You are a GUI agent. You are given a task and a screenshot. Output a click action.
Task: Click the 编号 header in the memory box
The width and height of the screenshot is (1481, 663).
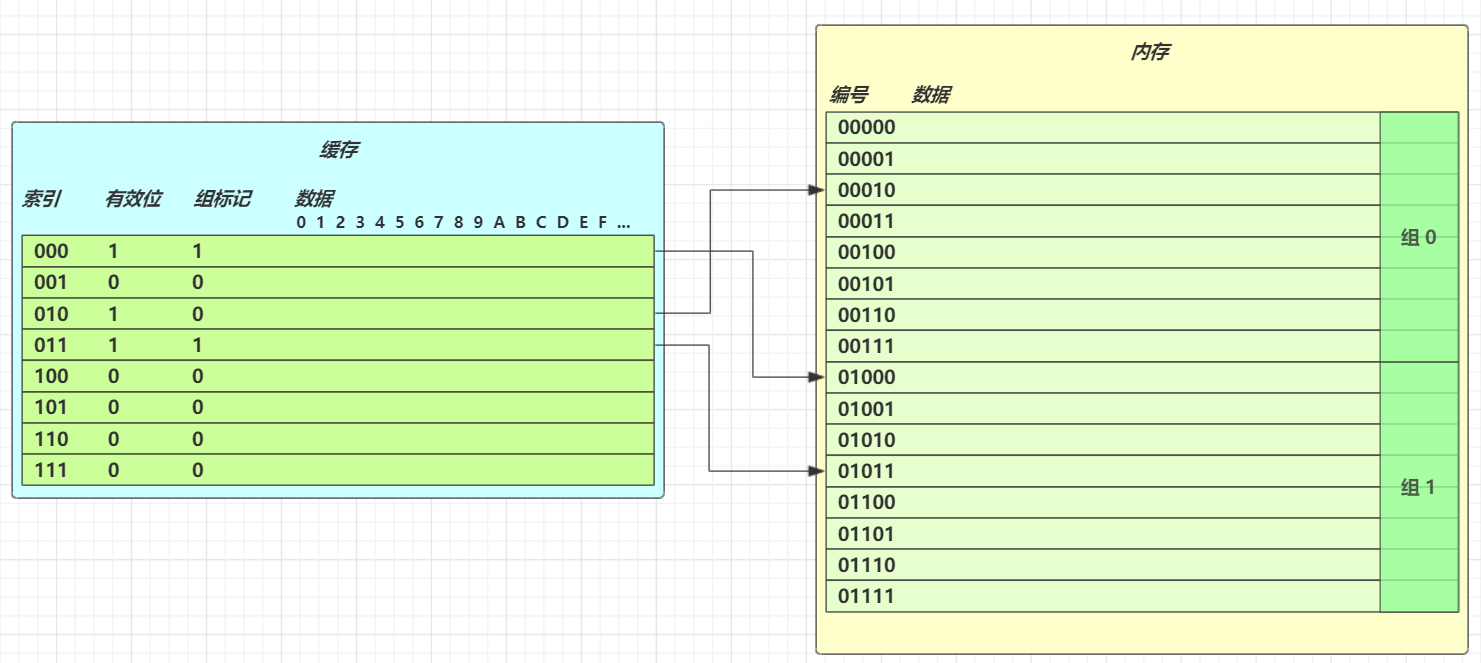pyautogui.click(x=848, y=95)
